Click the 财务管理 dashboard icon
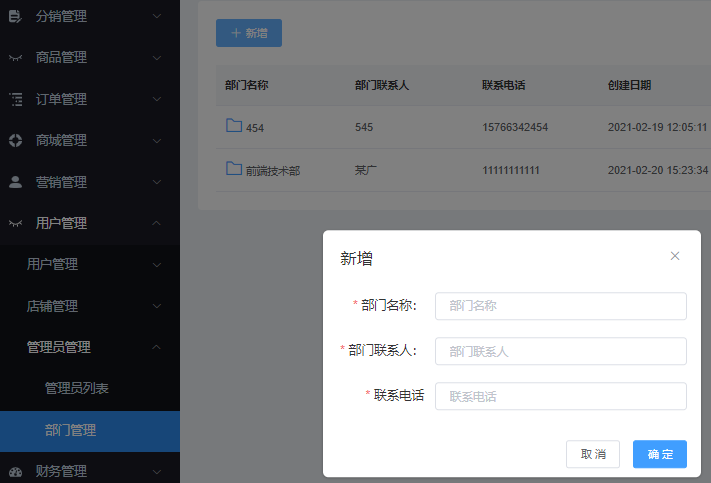Image resolution: width=711 pixels, height=483 pixels. pyautogui.click(x=15, y=471)
